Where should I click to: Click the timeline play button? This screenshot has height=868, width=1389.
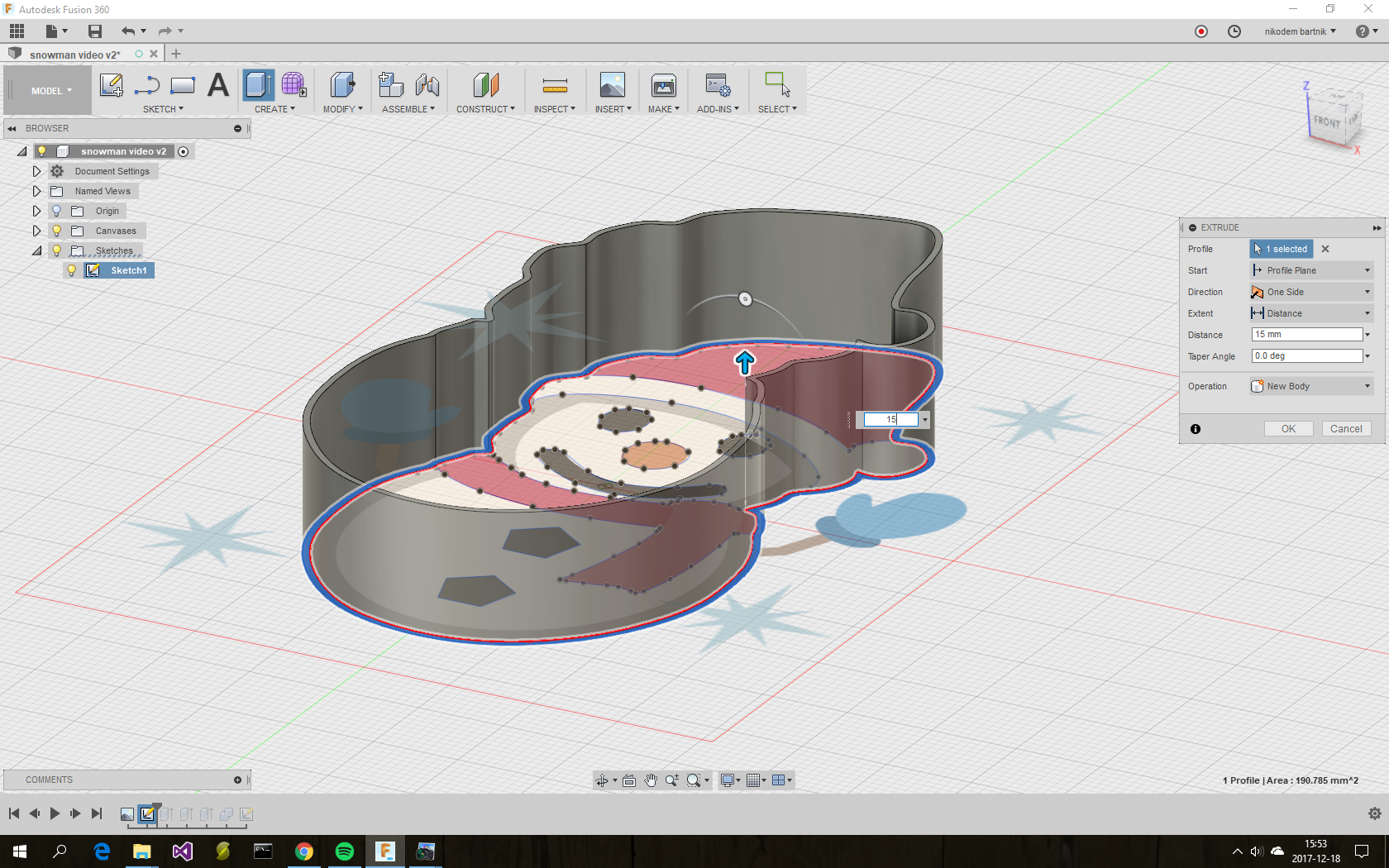(x=55, y=813)
